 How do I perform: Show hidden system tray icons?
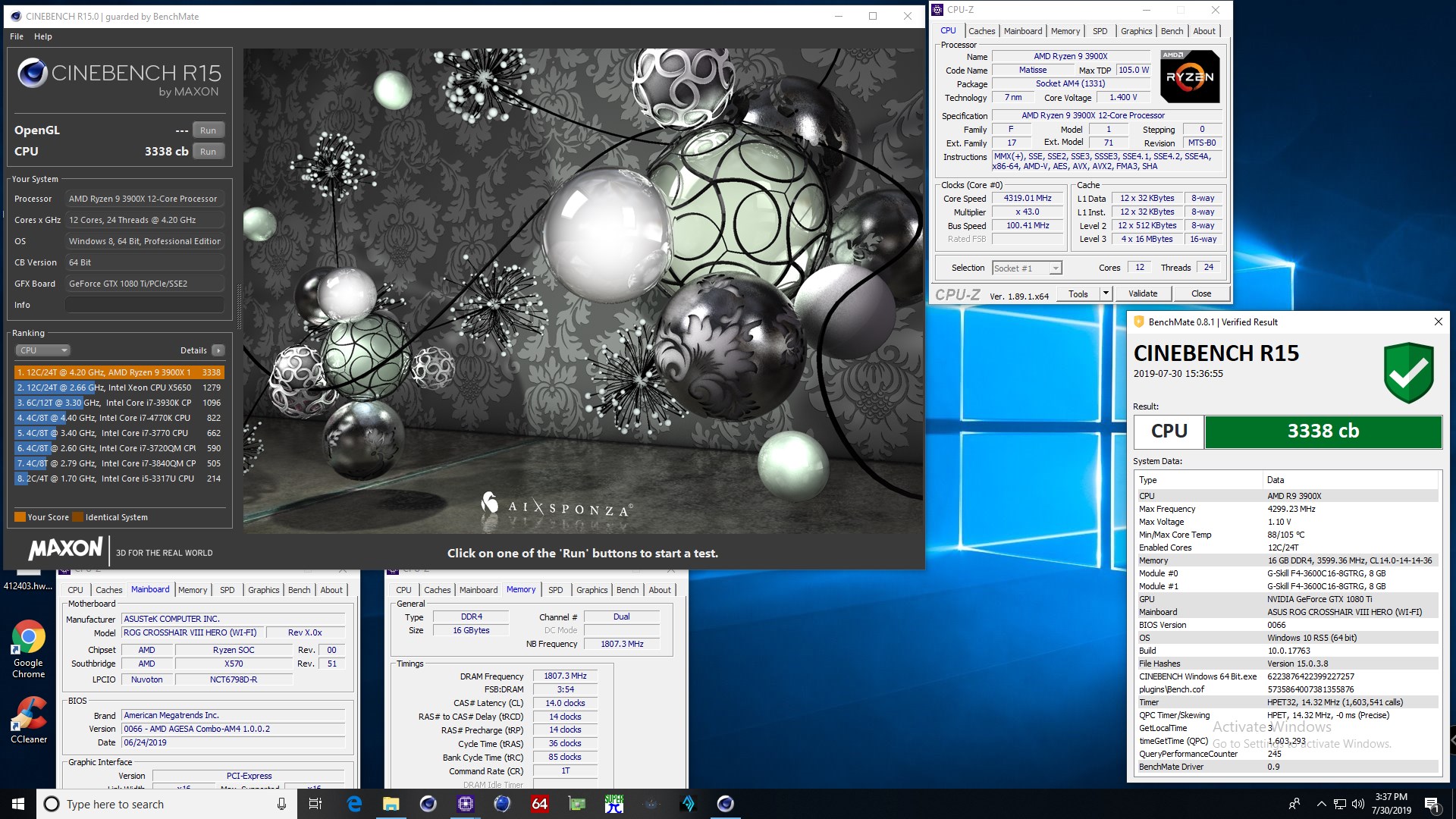(x=1321, y=804)
